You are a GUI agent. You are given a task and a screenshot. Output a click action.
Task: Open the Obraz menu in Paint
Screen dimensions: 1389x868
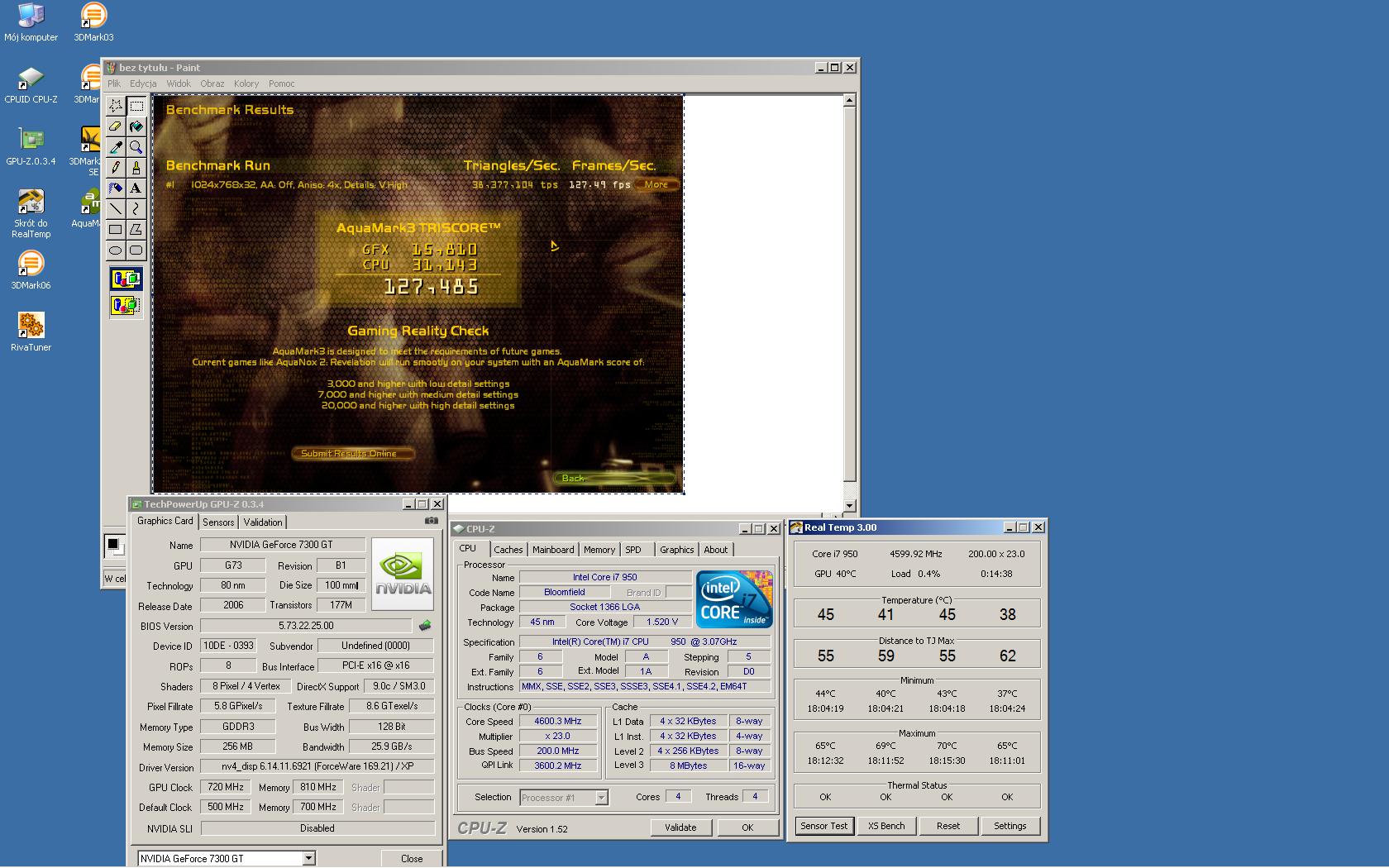pyautogui.click(x=212, y=83)
